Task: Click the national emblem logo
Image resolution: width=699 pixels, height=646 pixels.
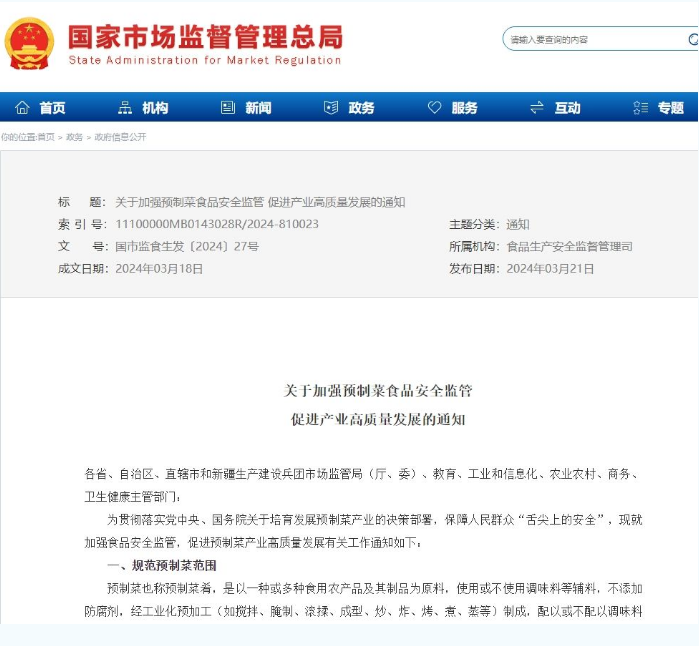Action: pyautogui.click(x=29, y=43)
